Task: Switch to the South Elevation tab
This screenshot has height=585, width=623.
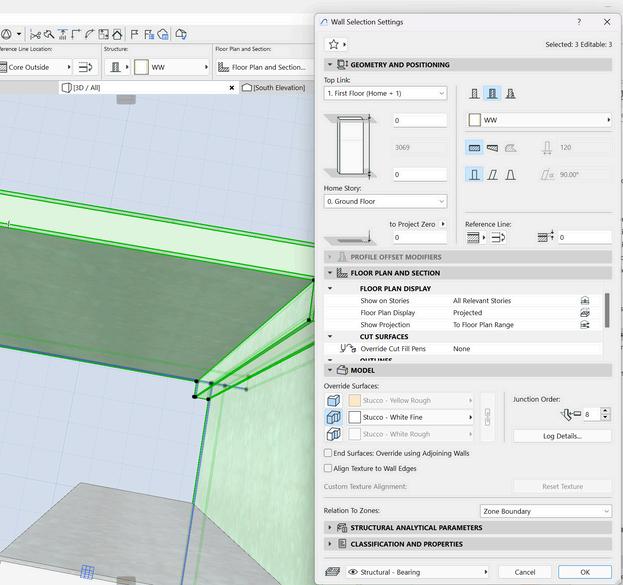Action: pos(274,87)
